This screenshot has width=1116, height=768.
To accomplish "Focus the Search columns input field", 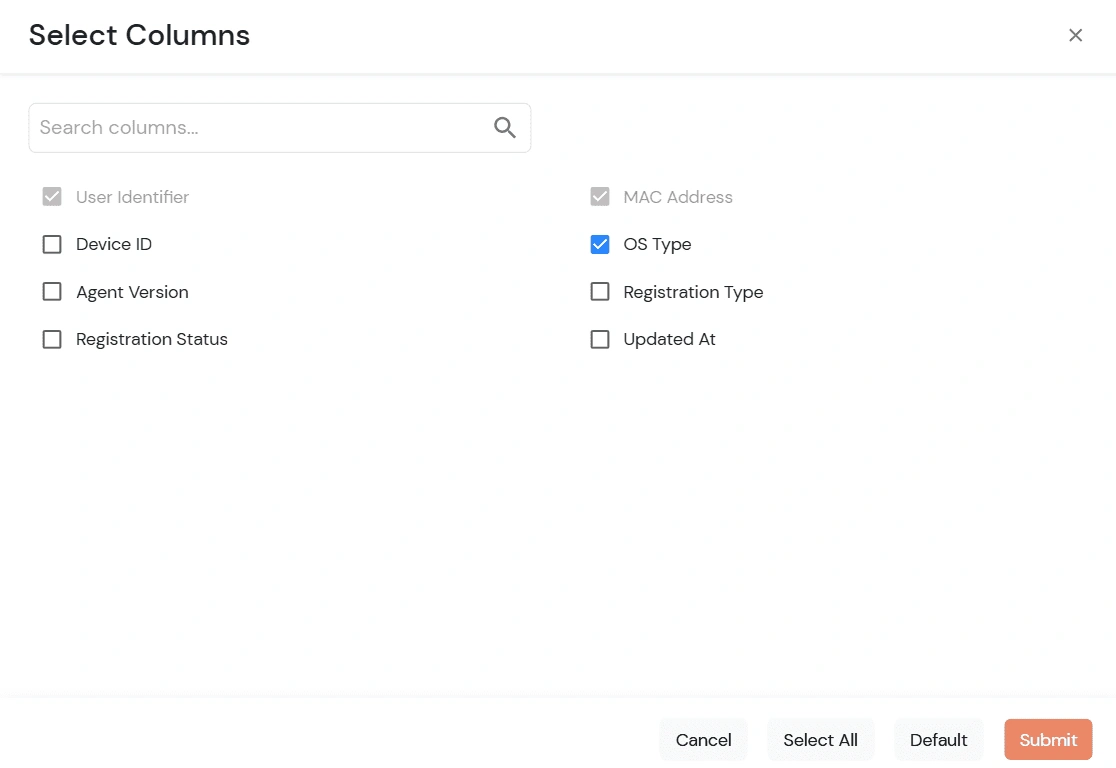I will tap(280, 128).
